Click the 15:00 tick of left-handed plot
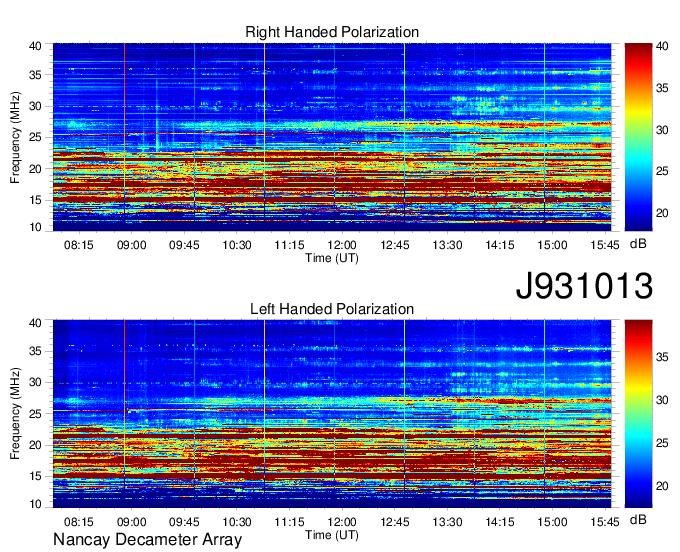680x552 pixels. (x=552, y=522)
